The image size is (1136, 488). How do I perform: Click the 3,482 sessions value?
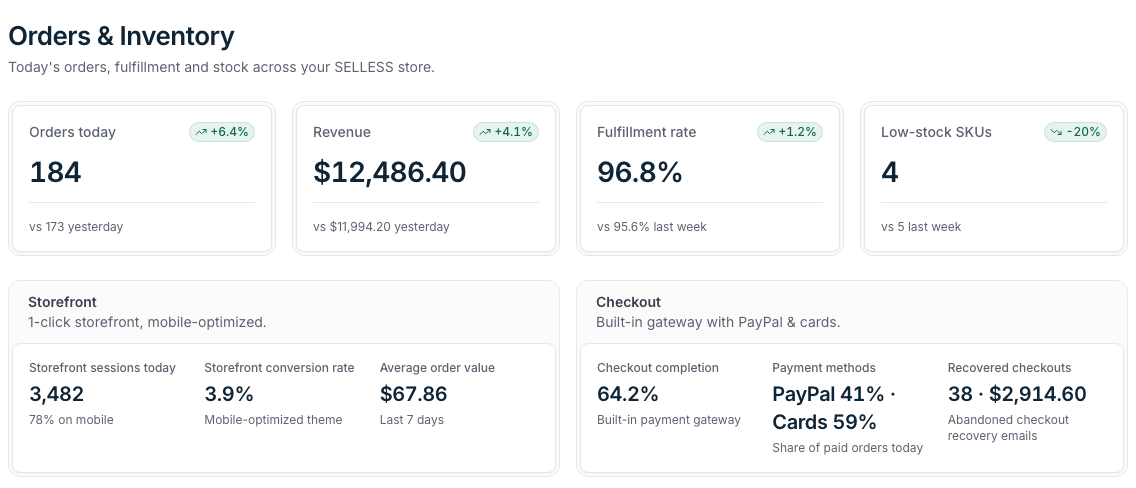pos(57,394)
